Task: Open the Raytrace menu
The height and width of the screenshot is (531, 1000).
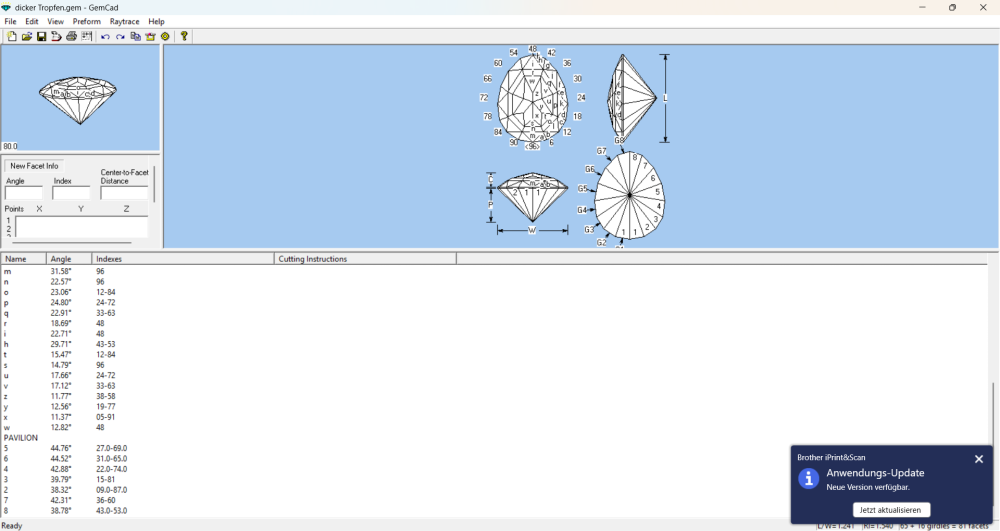Action: (125, 21)
